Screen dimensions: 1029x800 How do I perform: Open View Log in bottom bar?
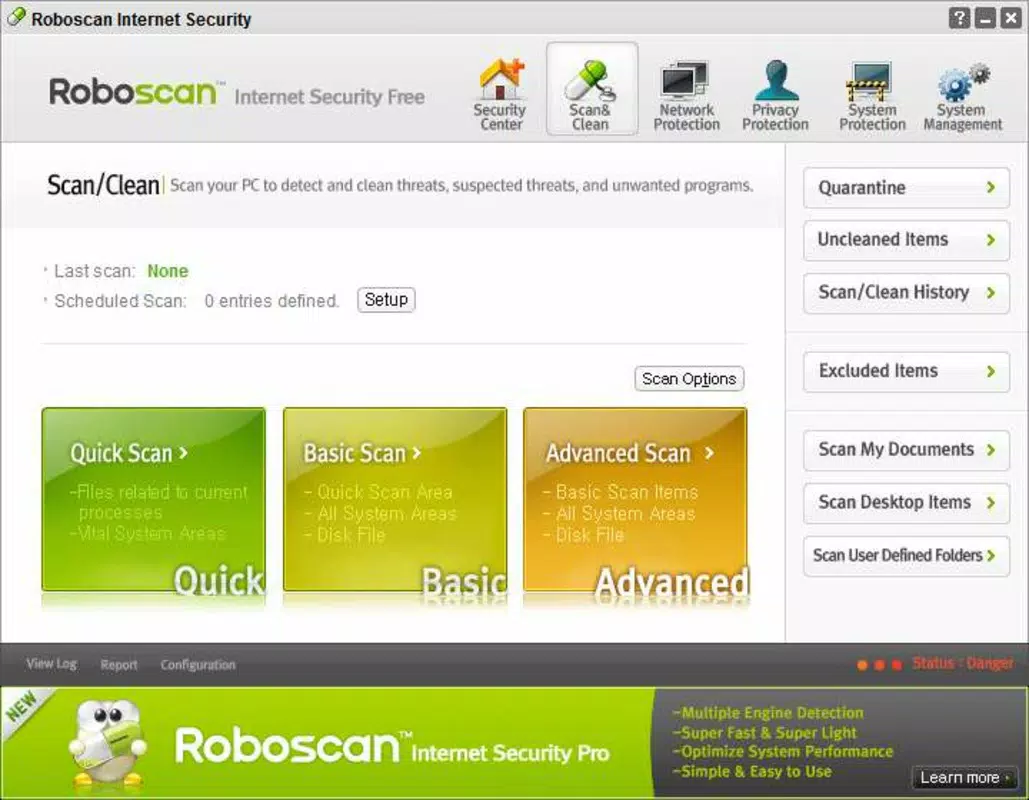[x=51, y=664]
